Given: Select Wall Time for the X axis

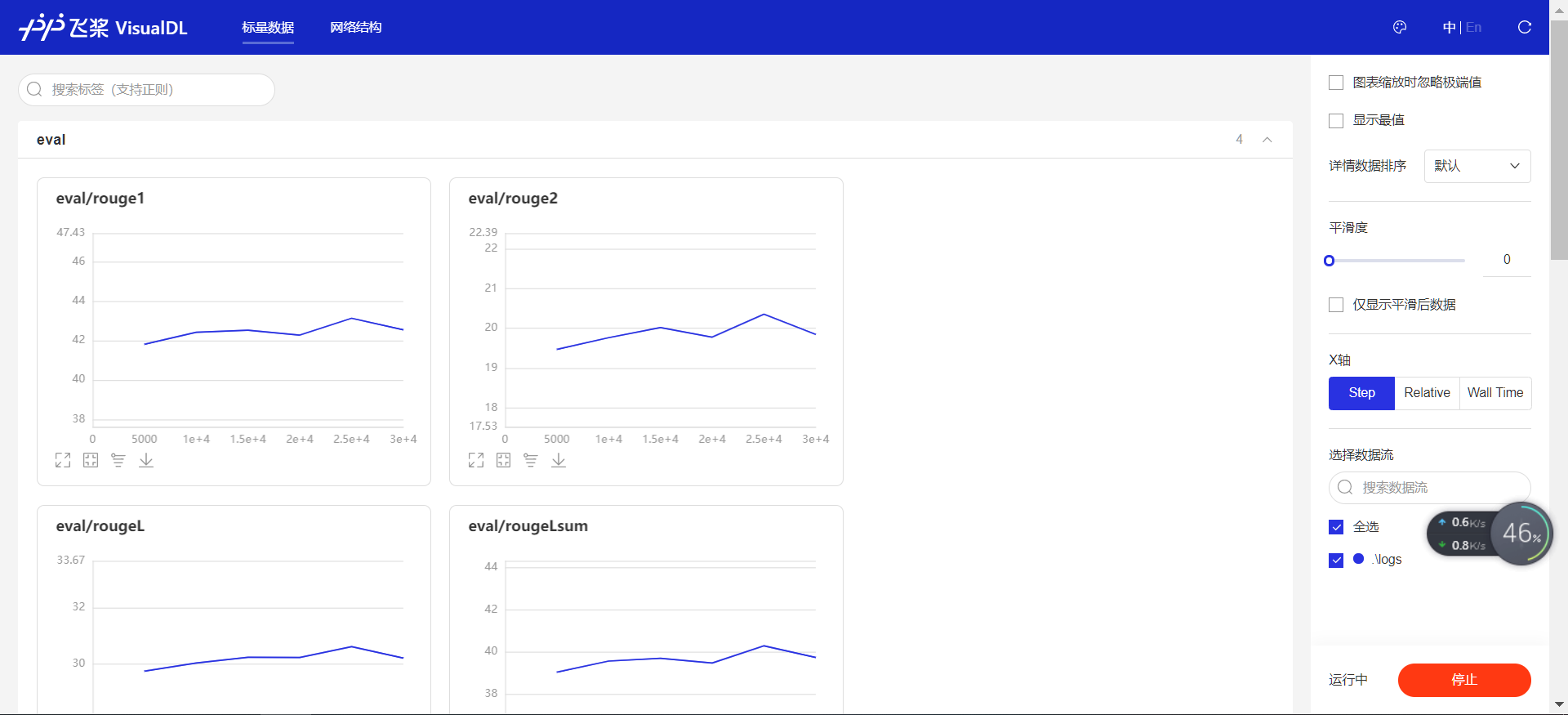Looking at the screenshot, I should click(x=1495, y=393).
